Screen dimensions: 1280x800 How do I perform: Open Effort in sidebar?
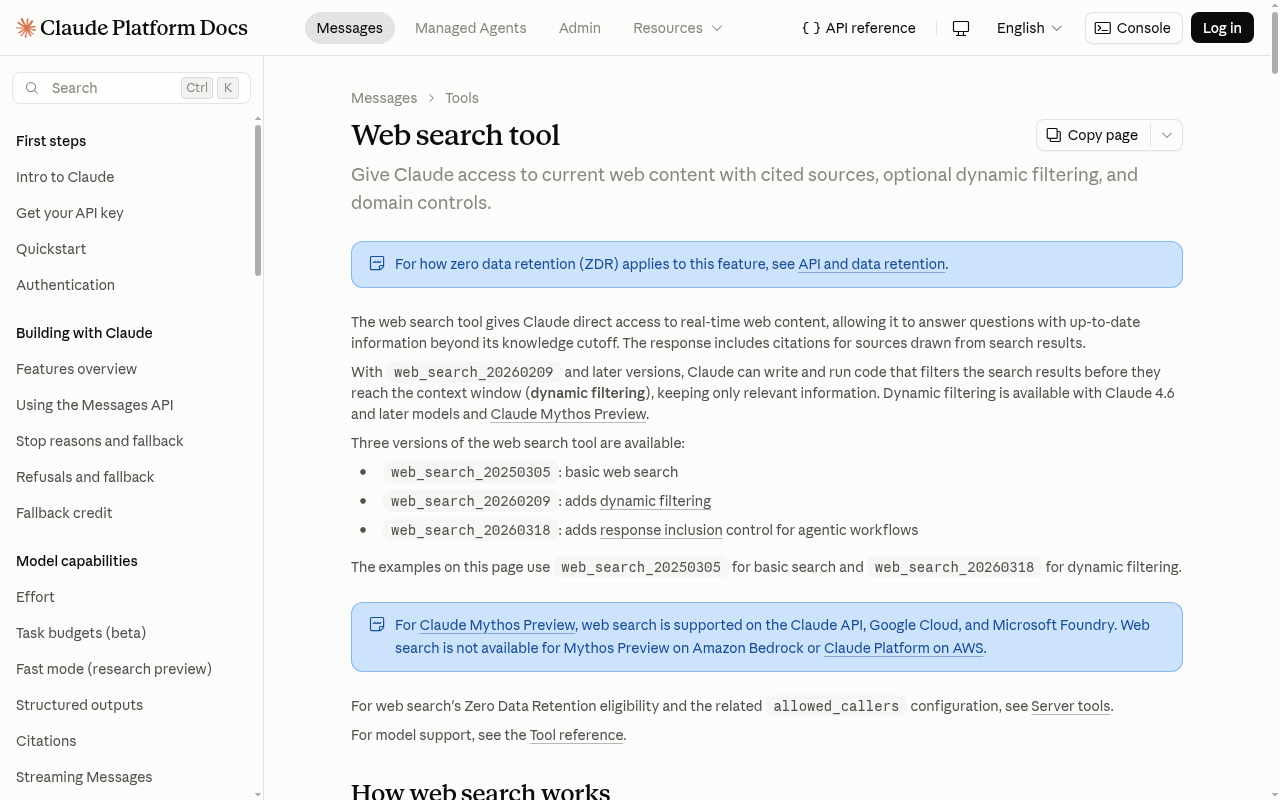(35, 597)
